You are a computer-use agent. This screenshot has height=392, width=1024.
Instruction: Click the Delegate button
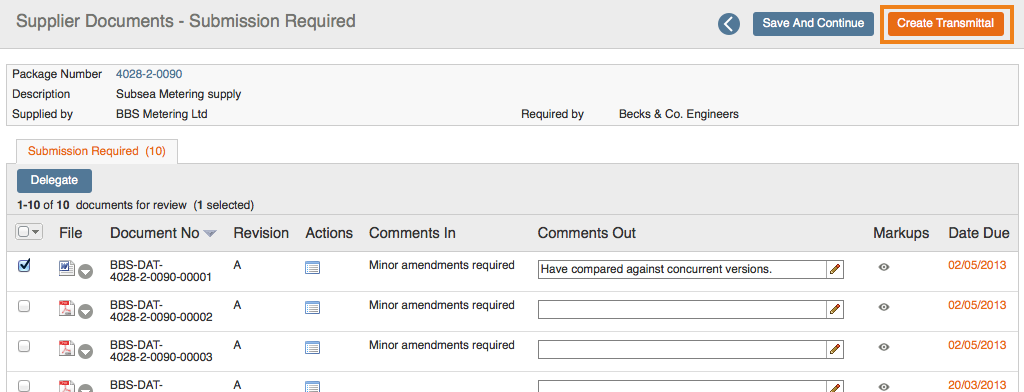pyautogui.click(x=54, y=180)
